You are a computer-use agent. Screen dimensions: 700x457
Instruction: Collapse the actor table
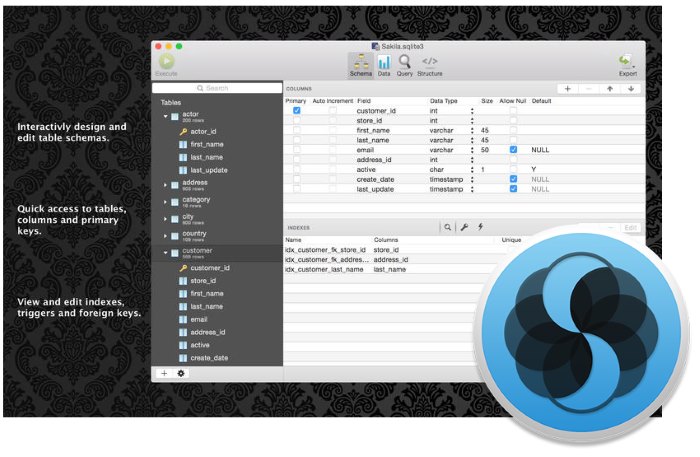(165, 116)
